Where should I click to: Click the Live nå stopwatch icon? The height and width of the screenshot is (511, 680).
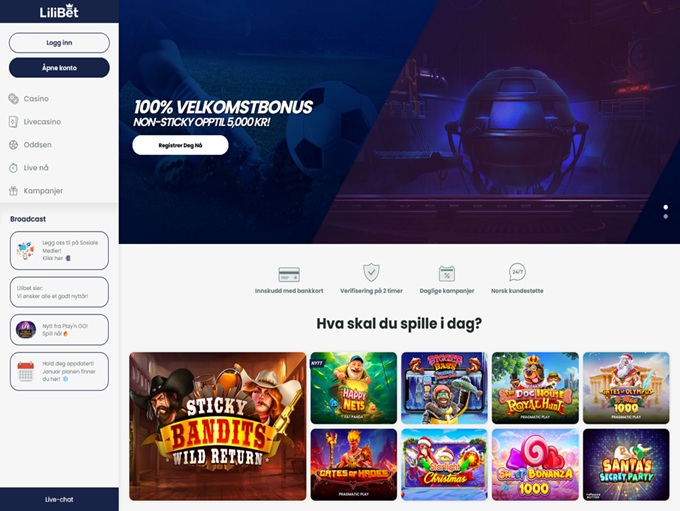click(13, 168)
